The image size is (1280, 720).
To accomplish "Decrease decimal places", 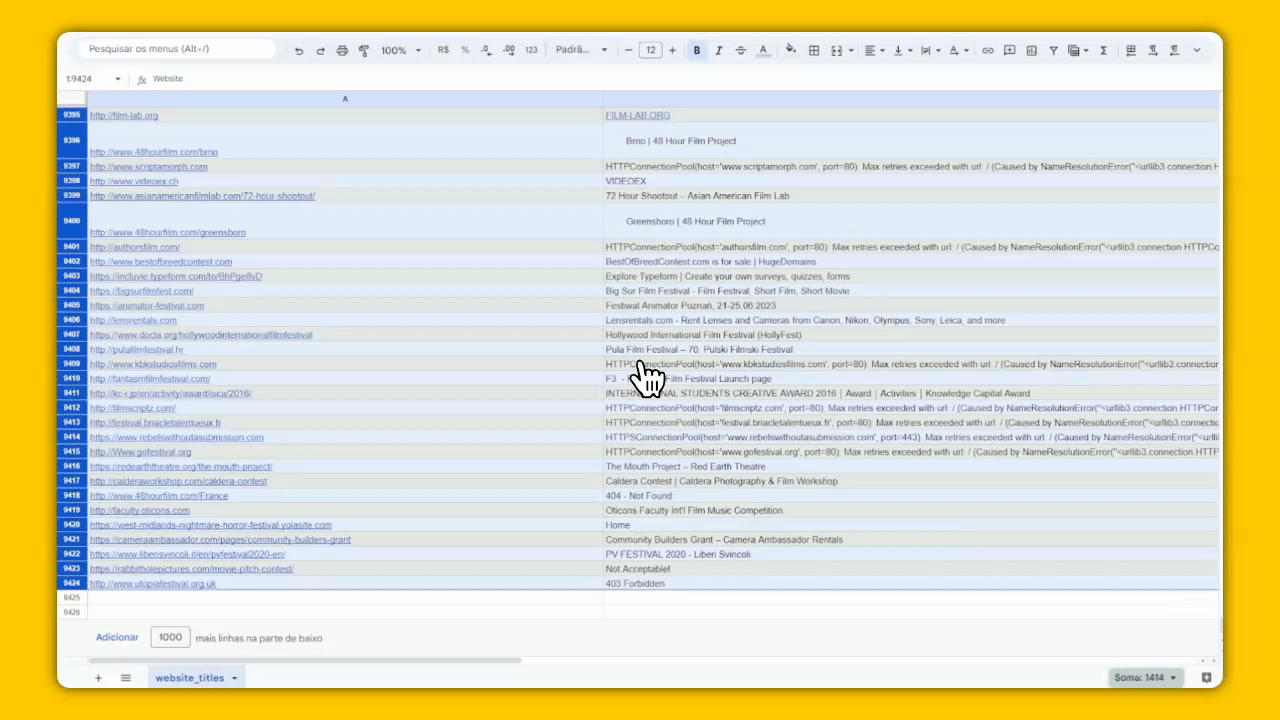I will pos(486,50).
